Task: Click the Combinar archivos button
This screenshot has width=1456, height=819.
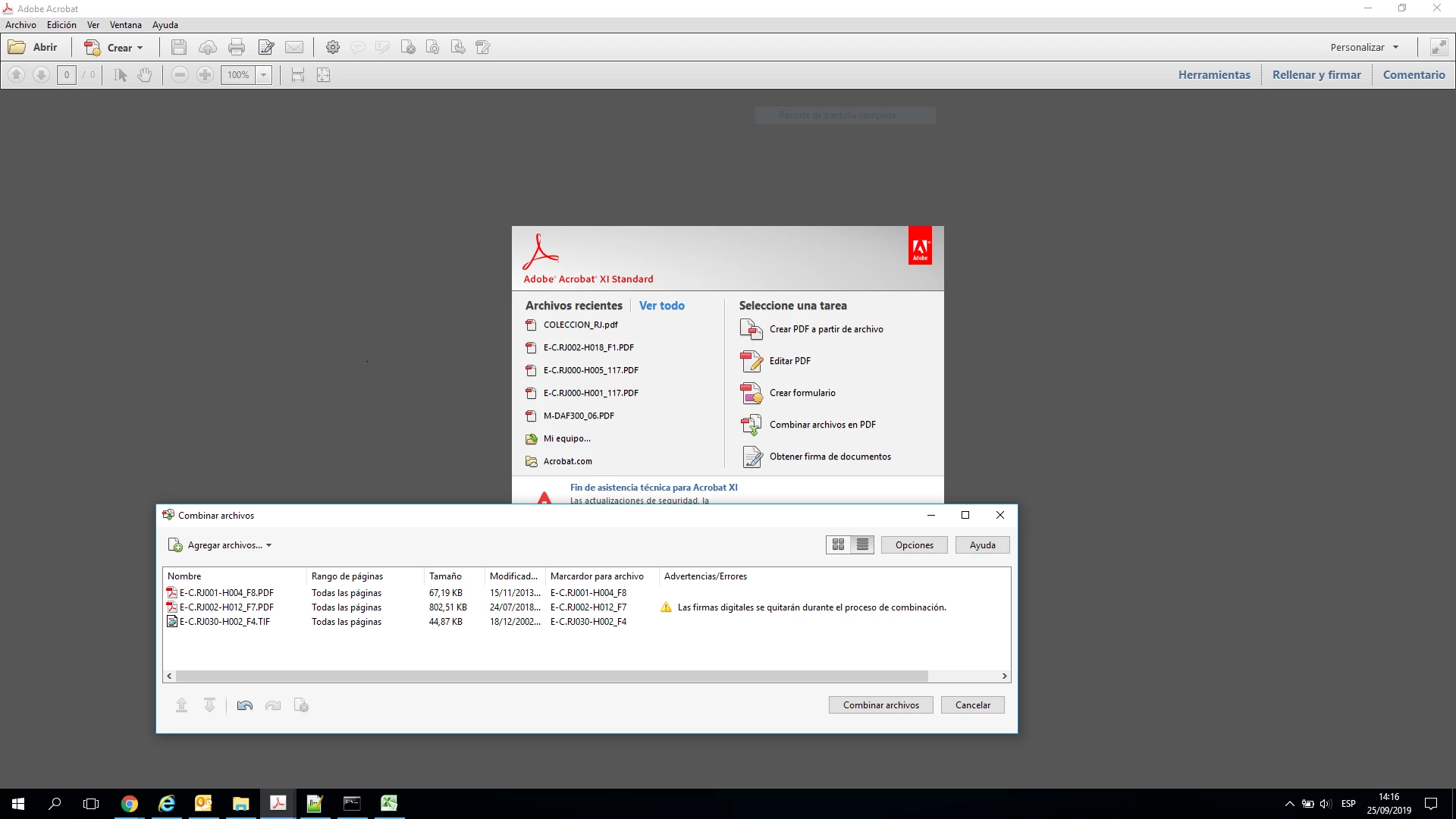Action: pyautogui.click(x=880, y=705)
